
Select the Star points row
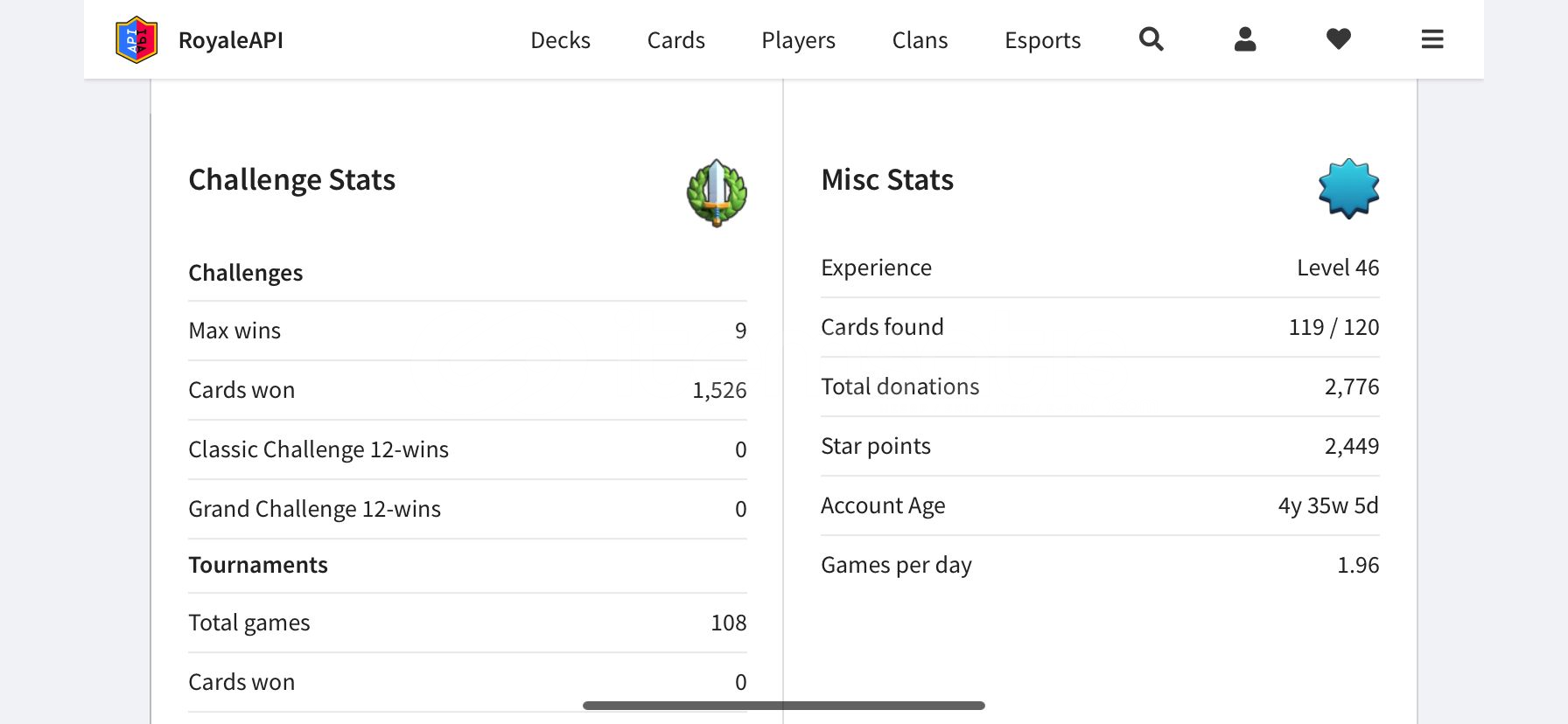(x=1100, y=446)
